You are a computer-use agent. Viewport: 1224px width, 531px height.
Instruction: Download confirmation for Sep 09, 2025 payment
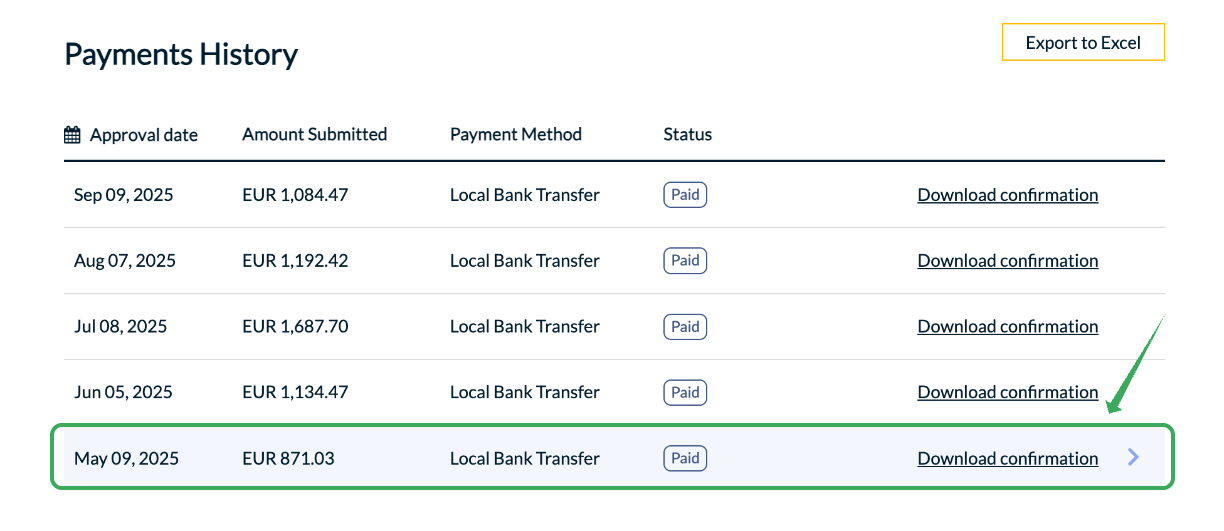coord(1007,195)
